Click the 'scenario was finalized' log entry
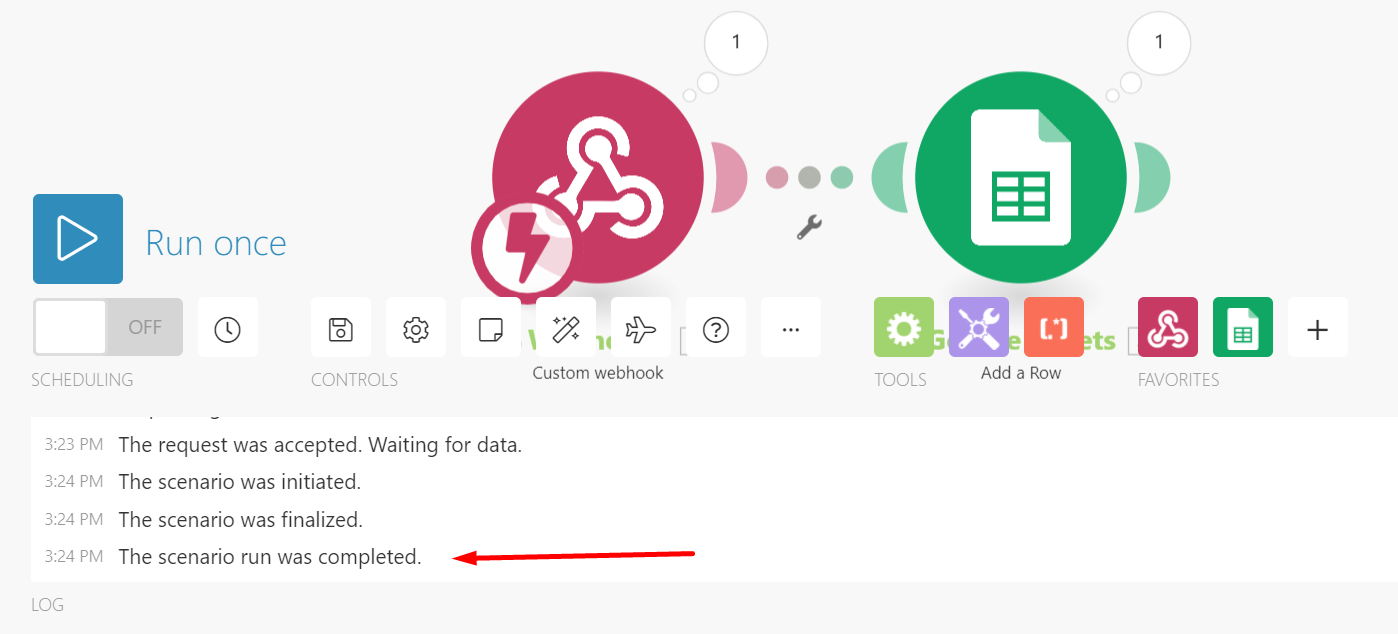Viewport: 1398px width, 634px height. [x=240, y=520]
